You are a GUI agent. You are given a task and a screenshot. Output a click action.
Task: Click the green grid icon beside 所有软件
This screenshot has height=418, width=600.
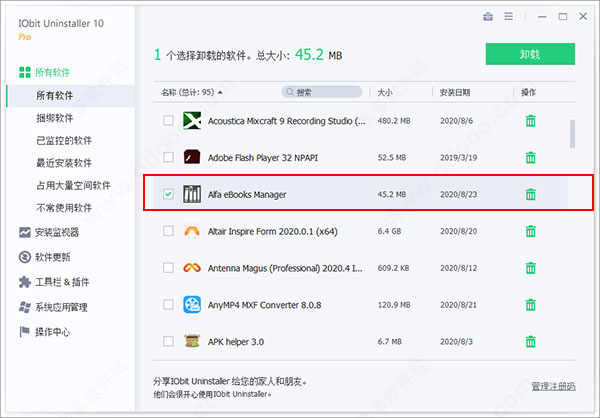25,72
